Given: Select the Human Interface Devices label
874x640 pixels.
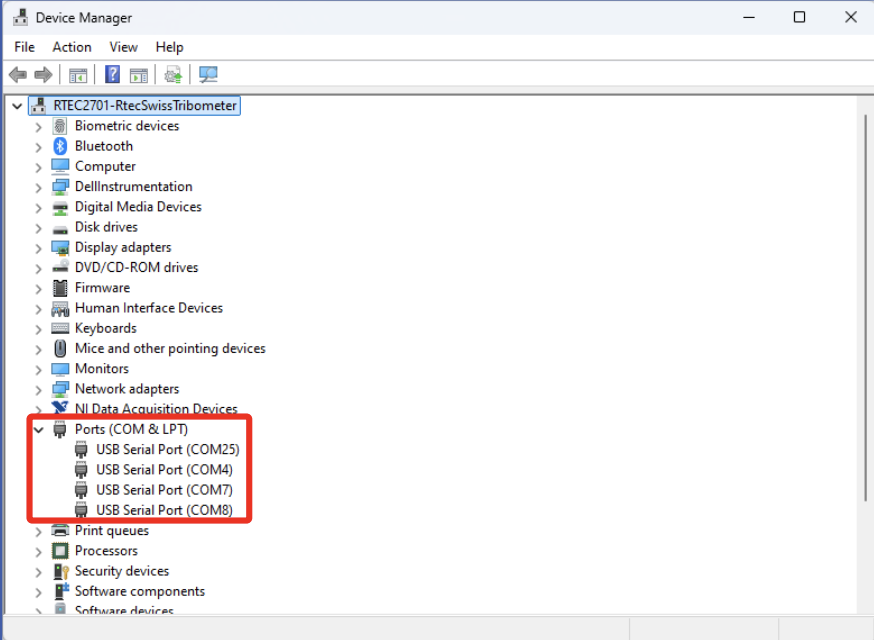Looking at the screenshot, I should 149,308.
